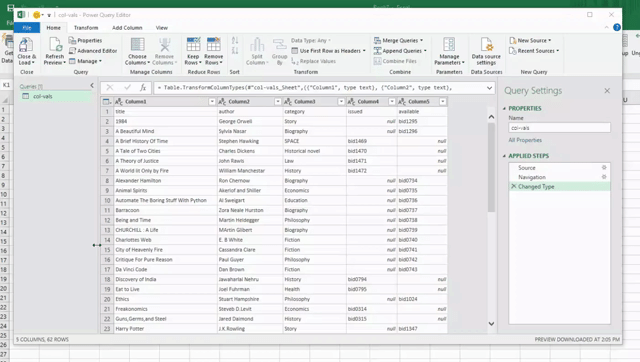Open the Merge Queries dropdown
Viewport: 640px width, 362px height.
[x=421, y=40]
